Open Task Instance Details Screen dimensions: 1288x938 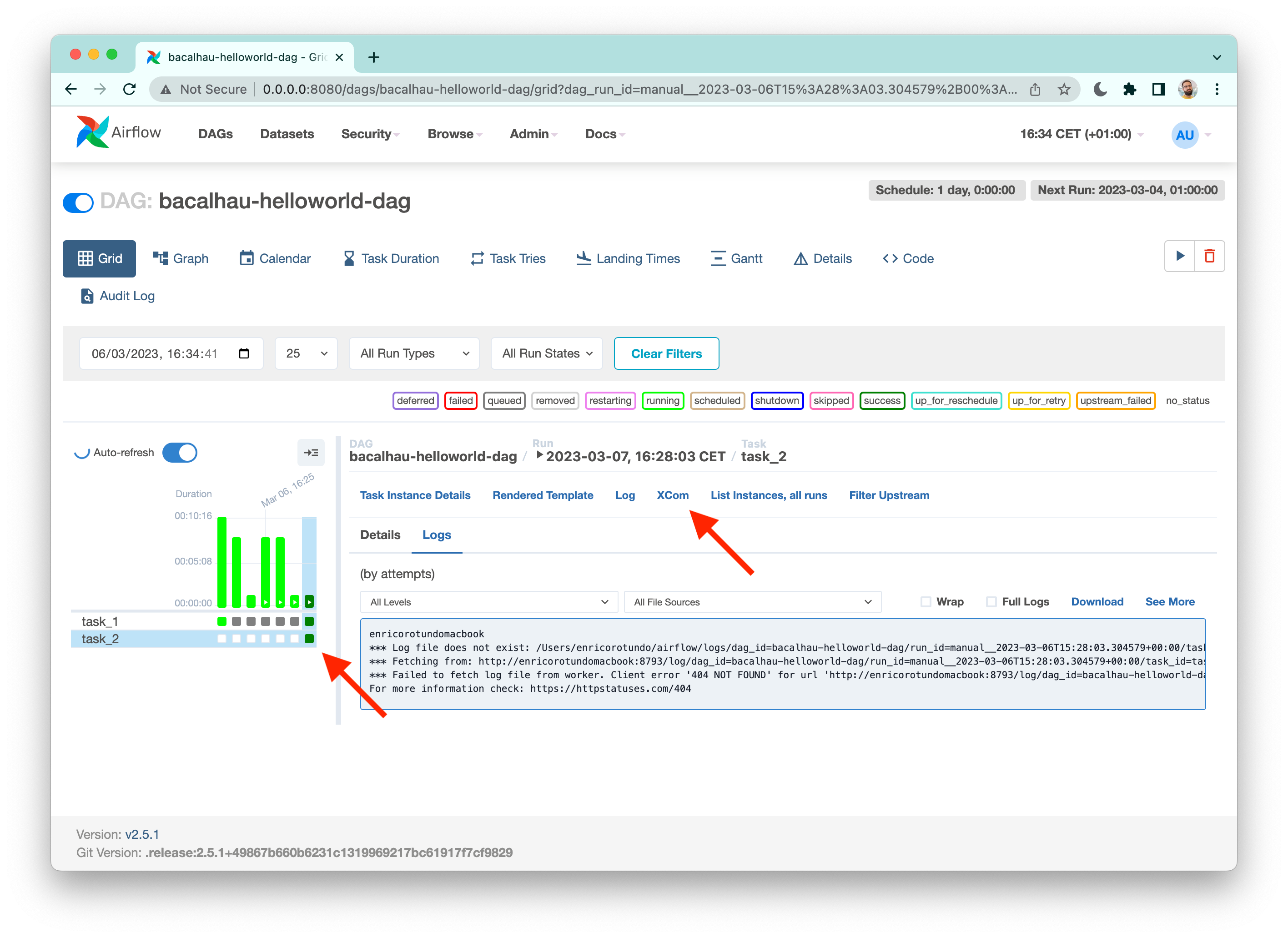point(415,495)
